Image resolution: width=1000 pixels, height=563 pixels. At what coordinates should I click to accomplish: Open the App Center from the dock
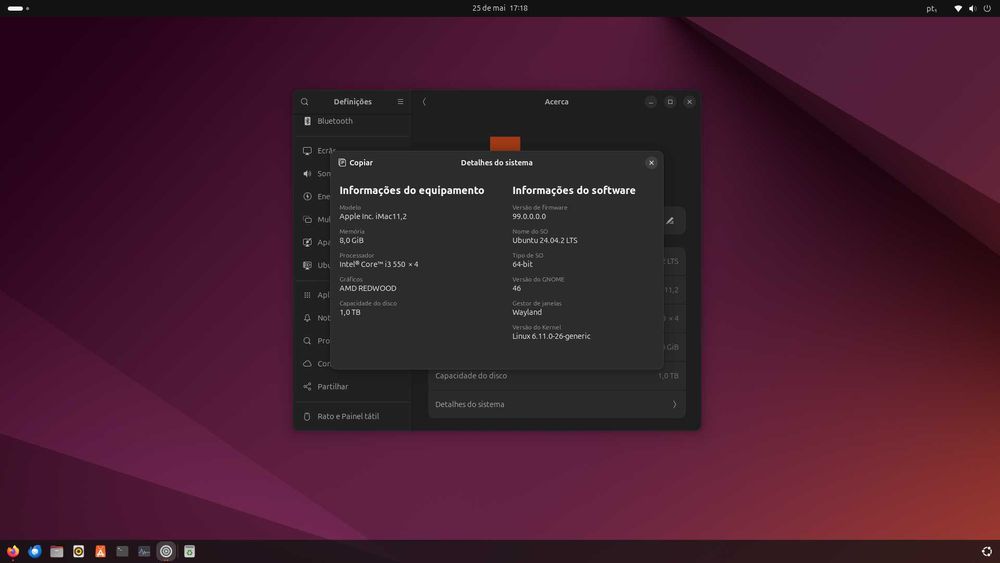point(100,552)
